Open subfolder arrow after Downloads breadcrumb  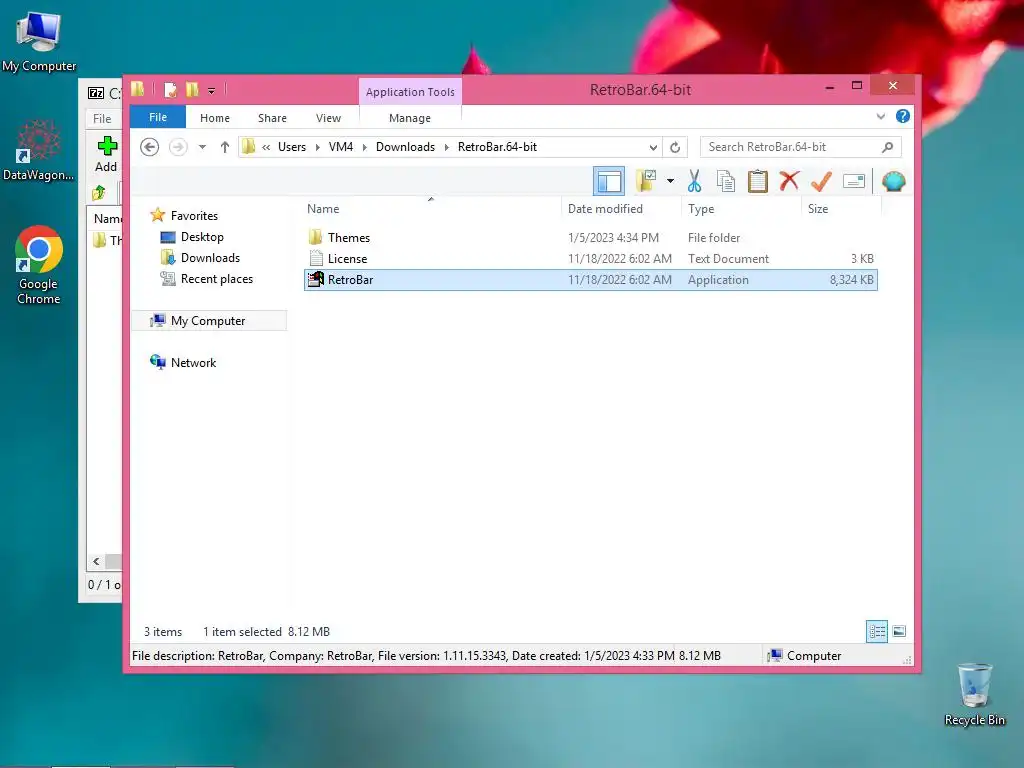point(447,147)
